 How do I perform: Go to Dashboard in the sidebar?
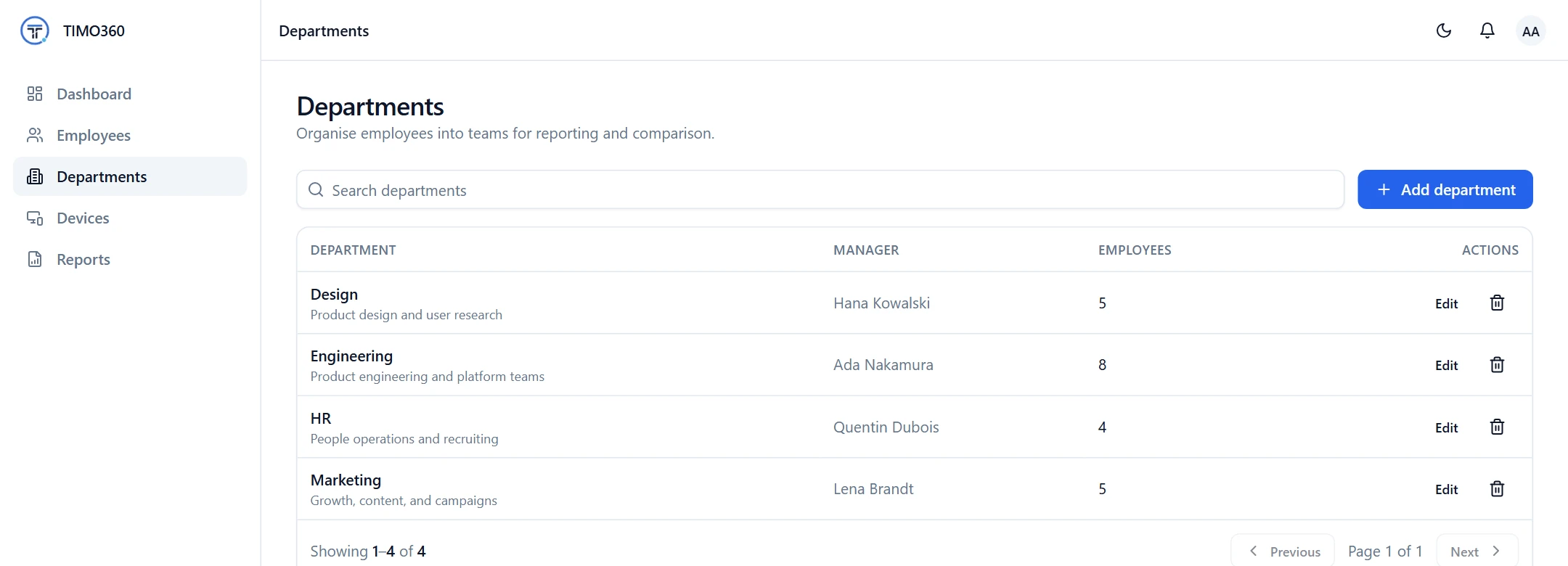pyautogui.click(x=130, y=94)
